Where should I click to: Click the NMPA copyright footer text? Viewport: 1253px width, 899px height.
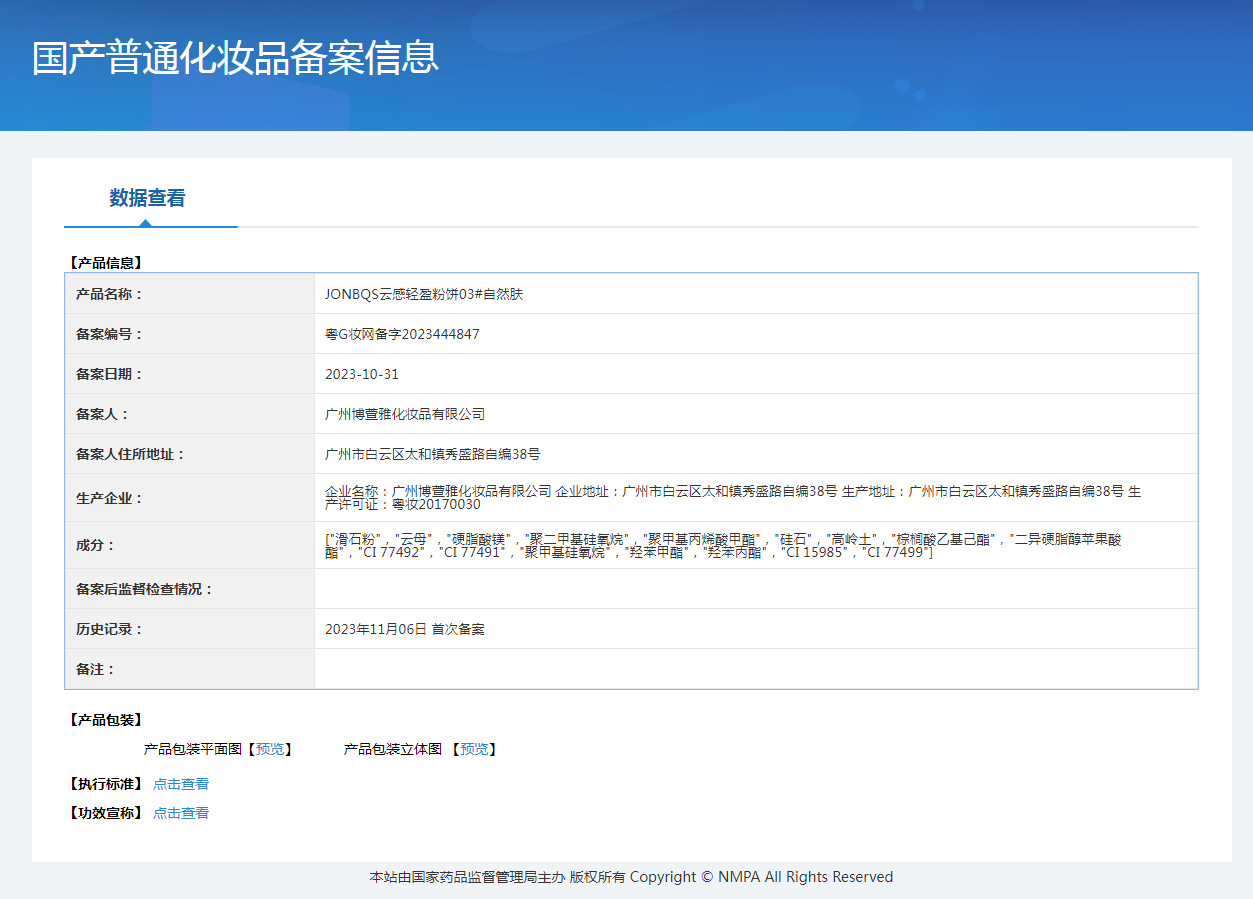631,877
